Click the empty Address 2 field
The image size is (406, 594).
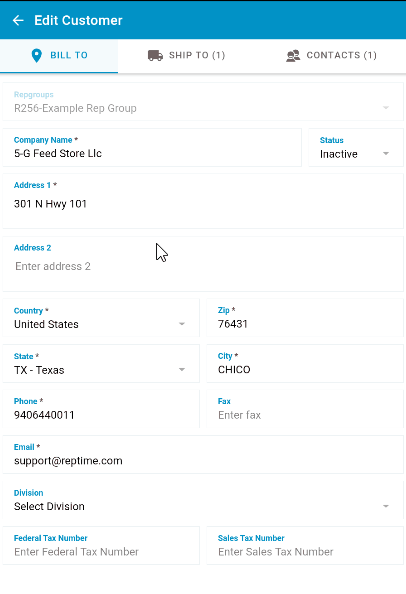tap(203, 264)
